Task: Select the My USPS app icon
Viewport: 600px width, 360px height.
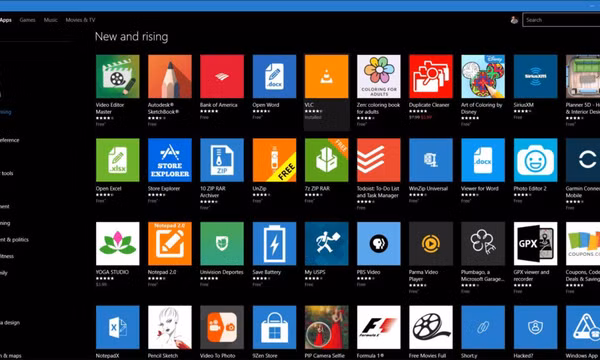Action: 326,243
